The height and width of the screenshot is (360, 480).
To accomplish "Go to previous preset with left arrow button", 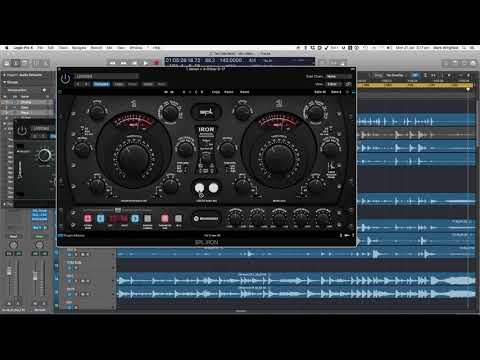I will pos(79,84).
